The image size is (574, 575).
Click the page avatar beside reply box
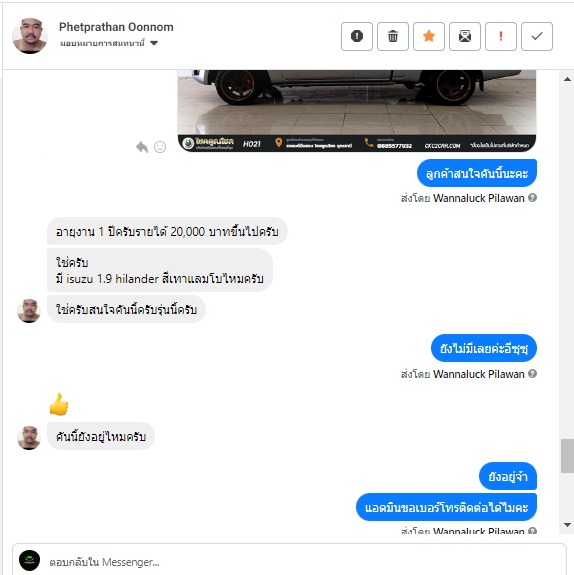30,560
